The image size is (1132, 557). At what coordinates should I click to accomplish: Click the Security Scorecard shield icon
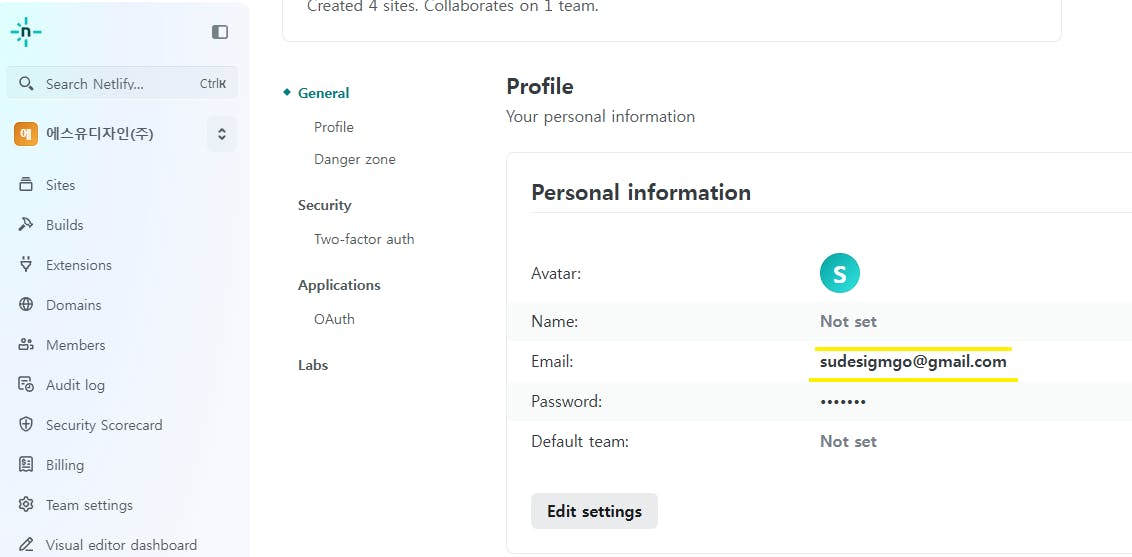tap(26, 424)
